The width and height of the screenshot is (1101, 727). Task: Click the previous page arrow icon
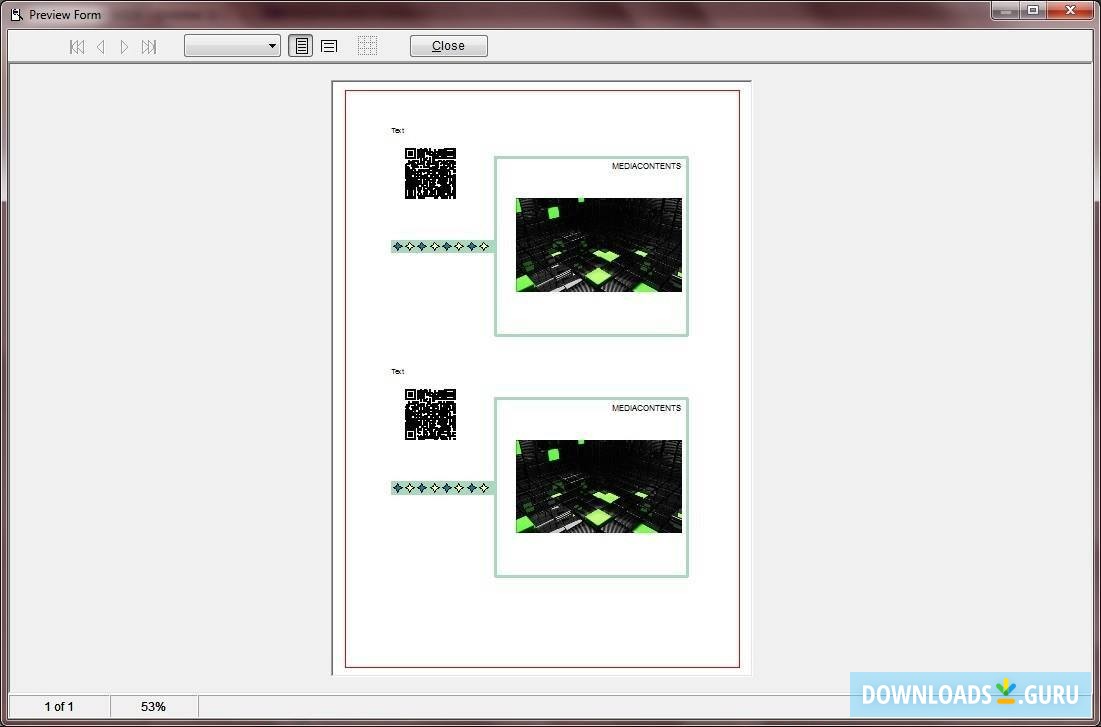point(100,46)
